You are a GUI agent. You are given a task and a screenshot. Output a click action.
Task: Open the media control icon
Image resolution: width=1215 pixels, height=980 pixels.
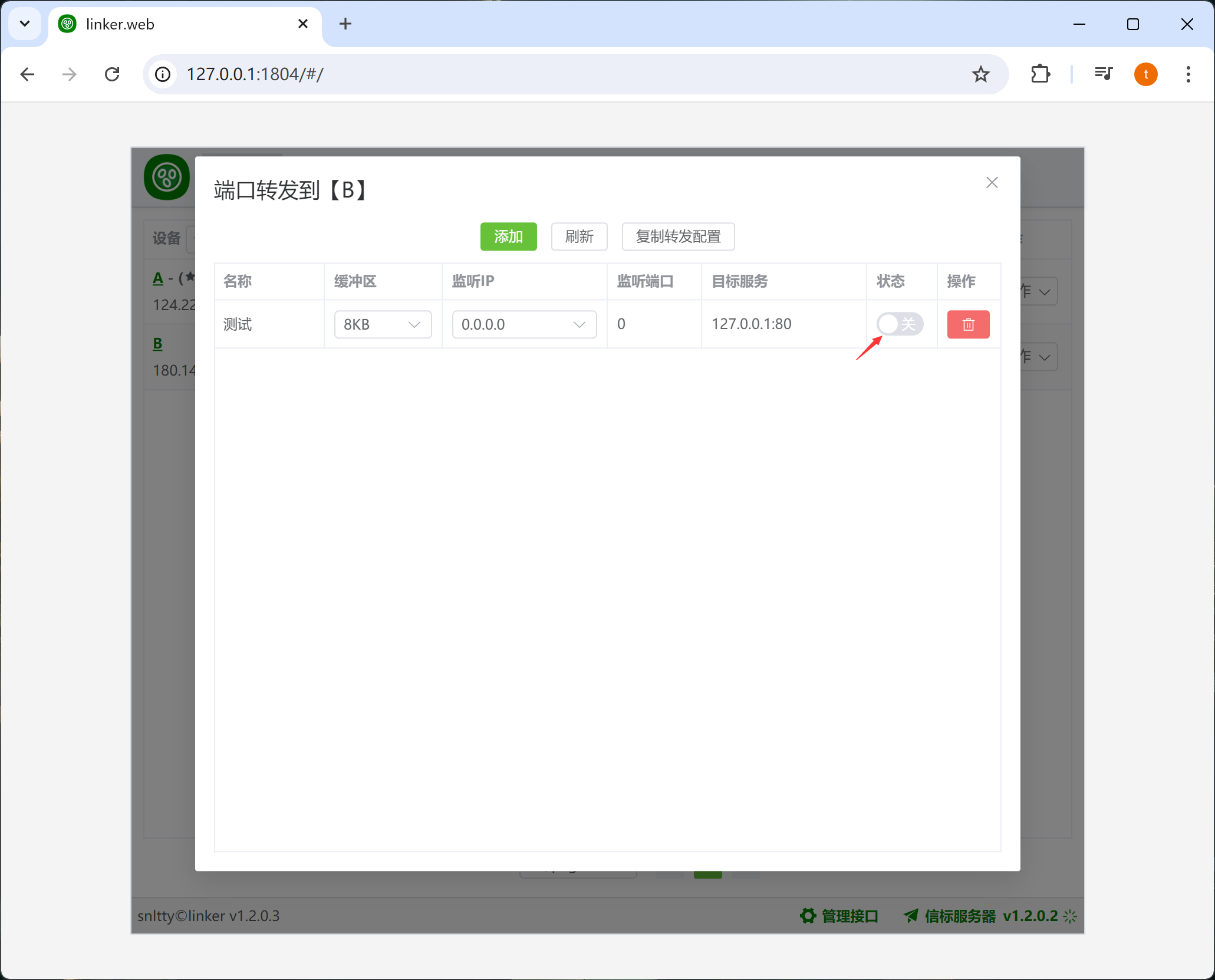pos(1103,74)
